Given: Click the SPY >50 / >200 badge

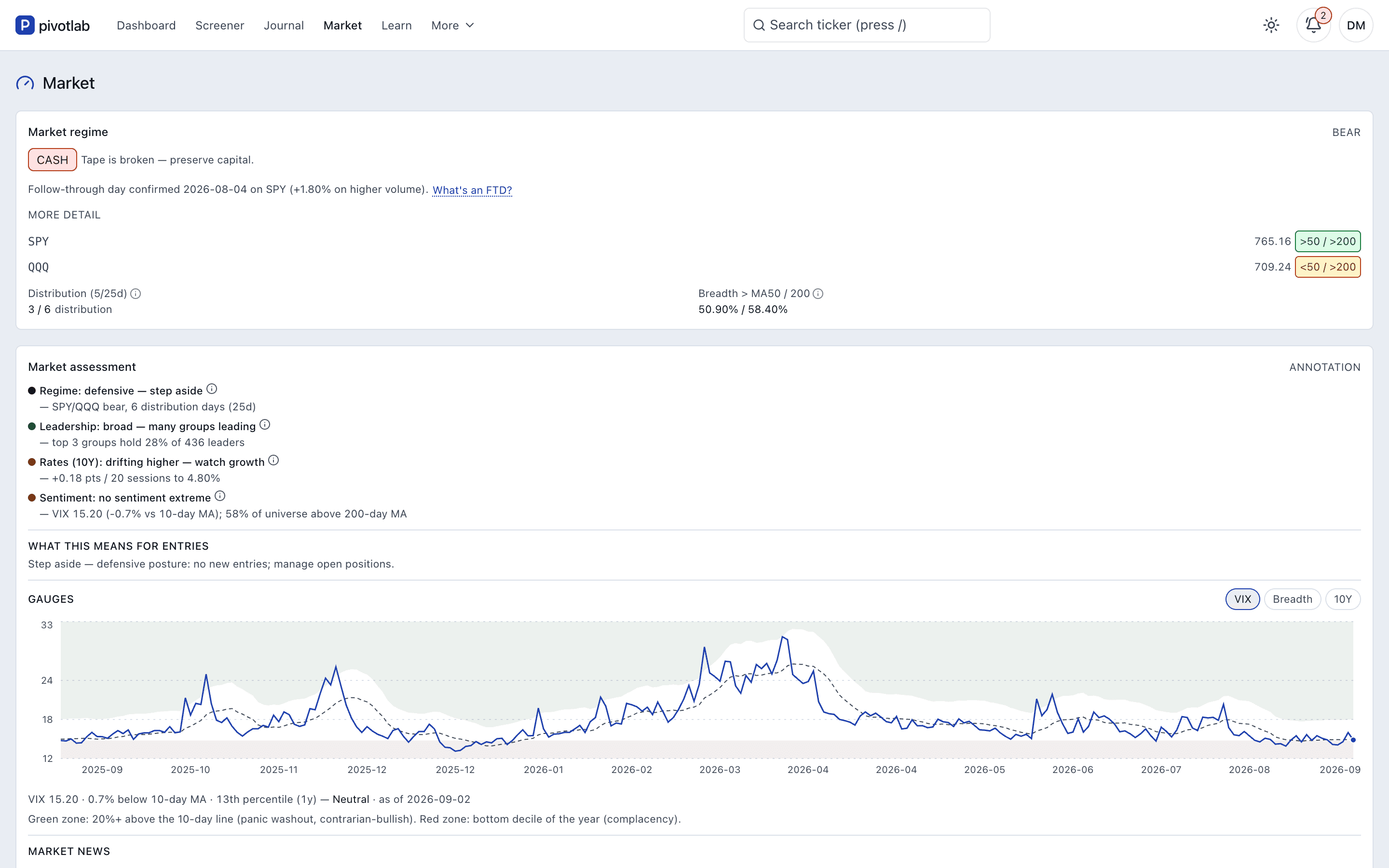Looking at the screenshot, I should (1328, 241).
